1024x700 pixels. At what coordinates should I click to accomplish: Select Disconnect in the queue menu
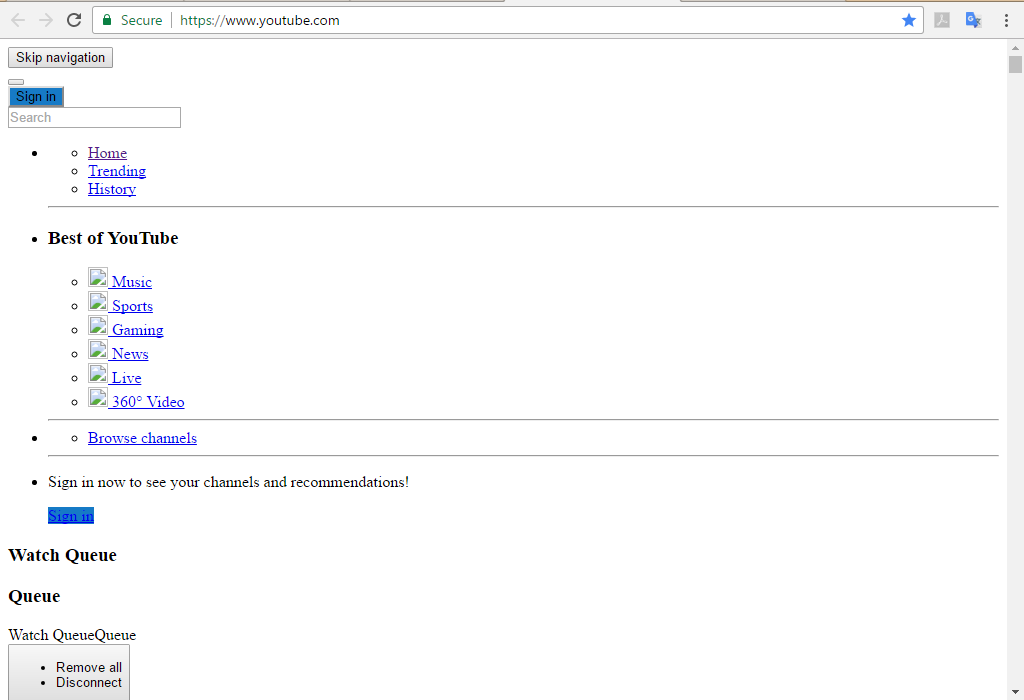[89, 682]
